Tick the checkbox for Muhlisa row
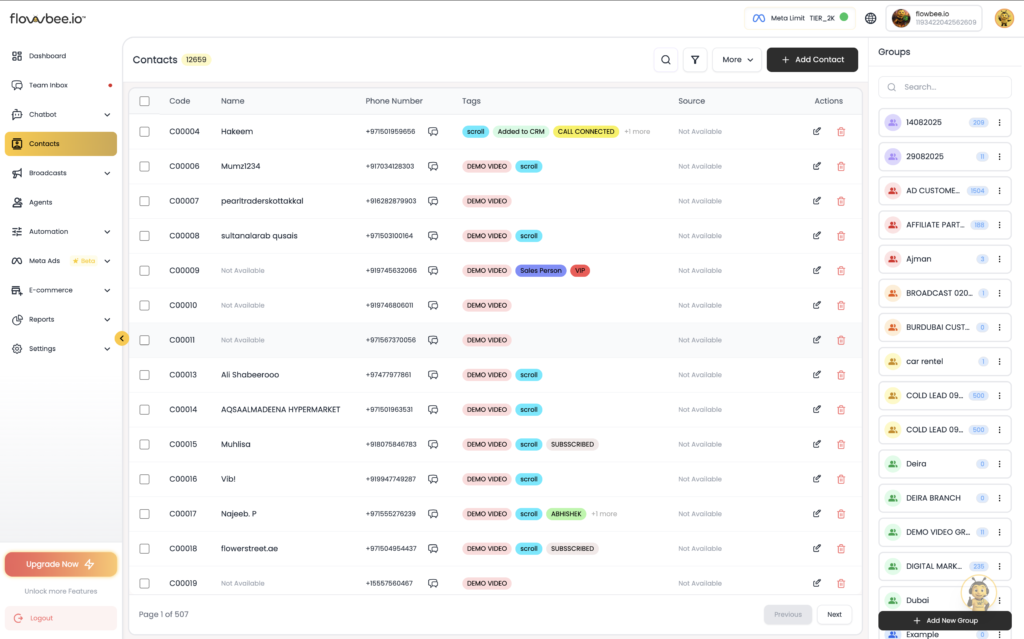 point(145,444)
